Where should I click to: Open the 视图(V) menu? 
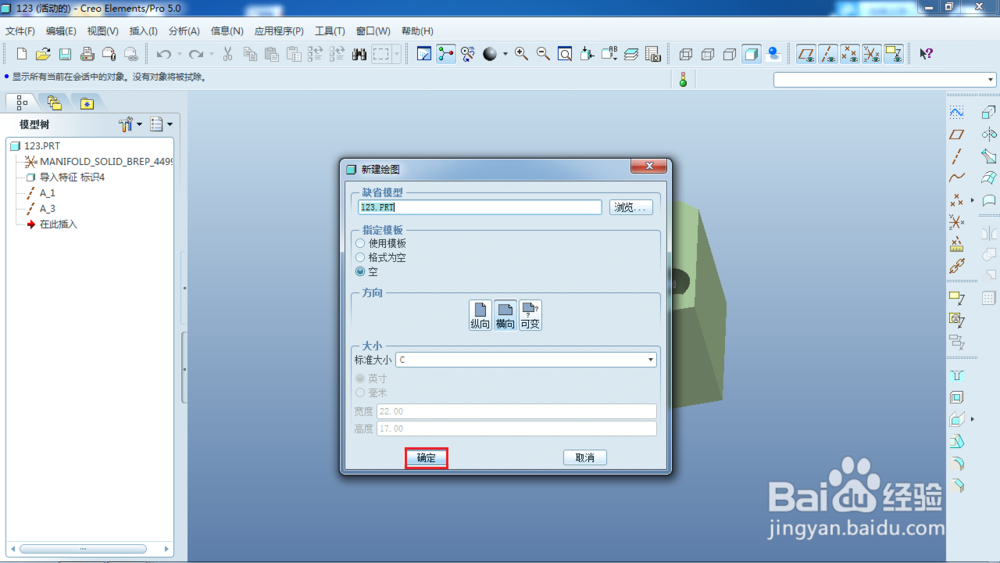103,31
